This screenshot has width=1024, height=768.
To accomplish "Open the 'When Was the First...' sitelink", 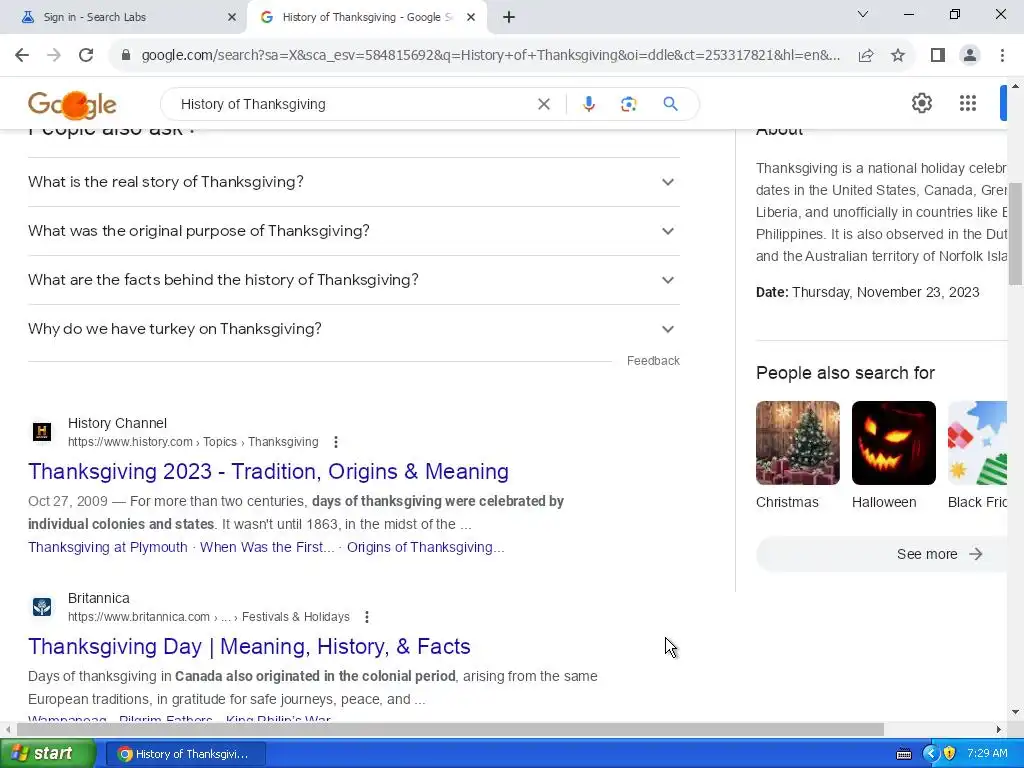I will tap(267, 547).
